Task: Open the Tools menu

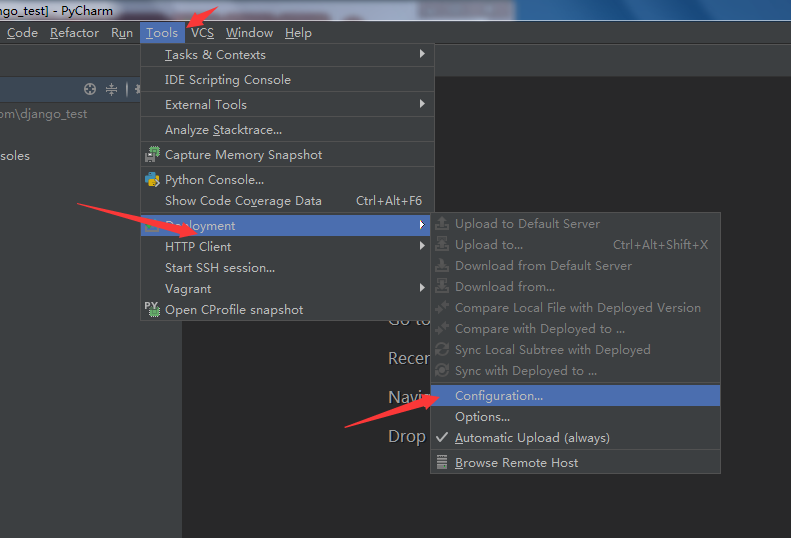Action: [x=162, y=33]
